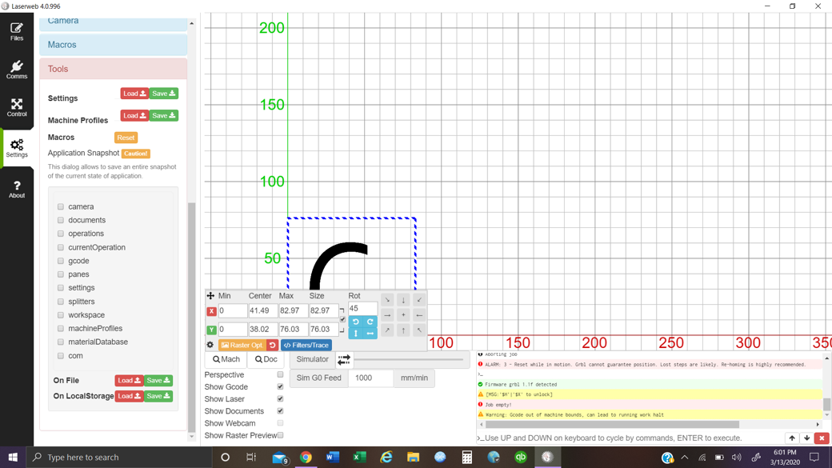The image size is (832, 468).
Task: Click the center plus alignment button
Action: tap(403, 315)
